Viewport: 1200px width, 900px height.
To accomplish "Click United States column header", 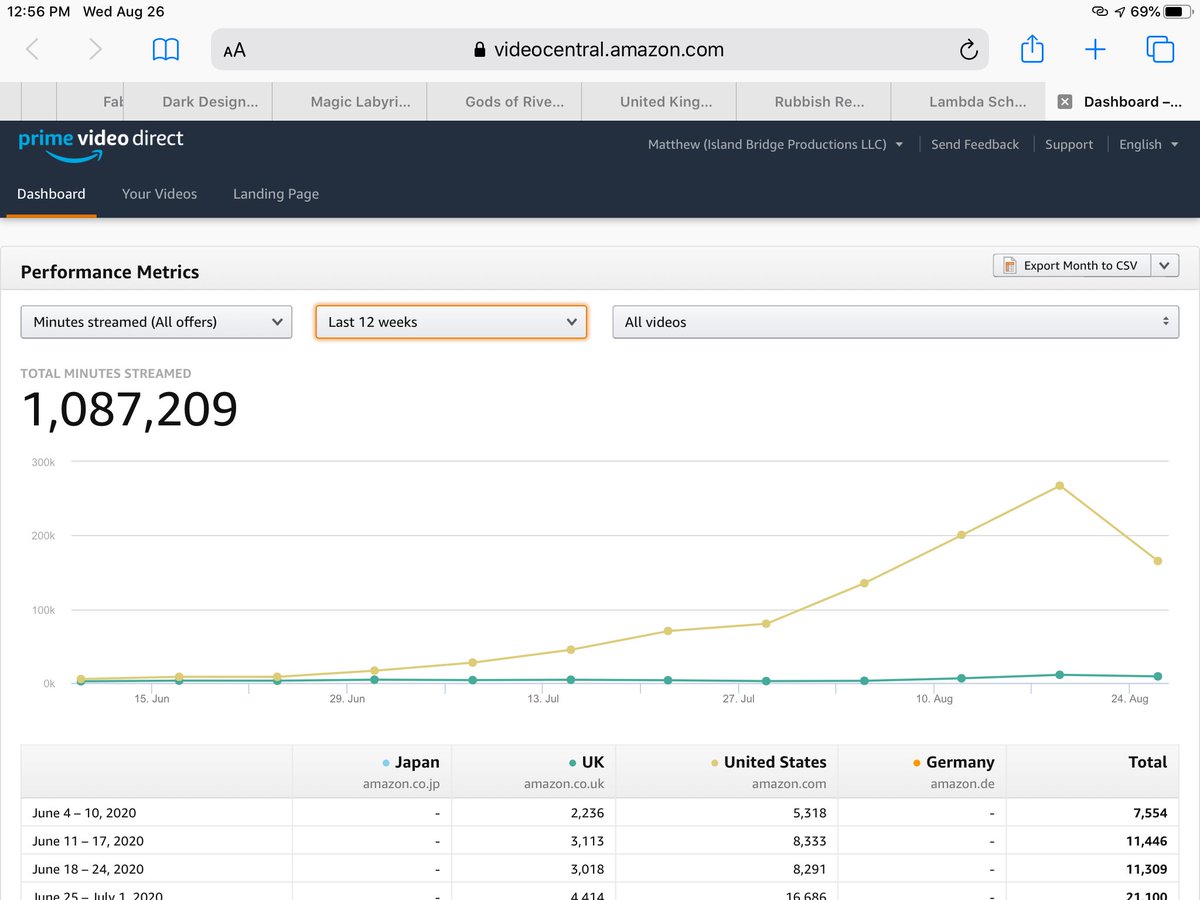I will (727, 772).
